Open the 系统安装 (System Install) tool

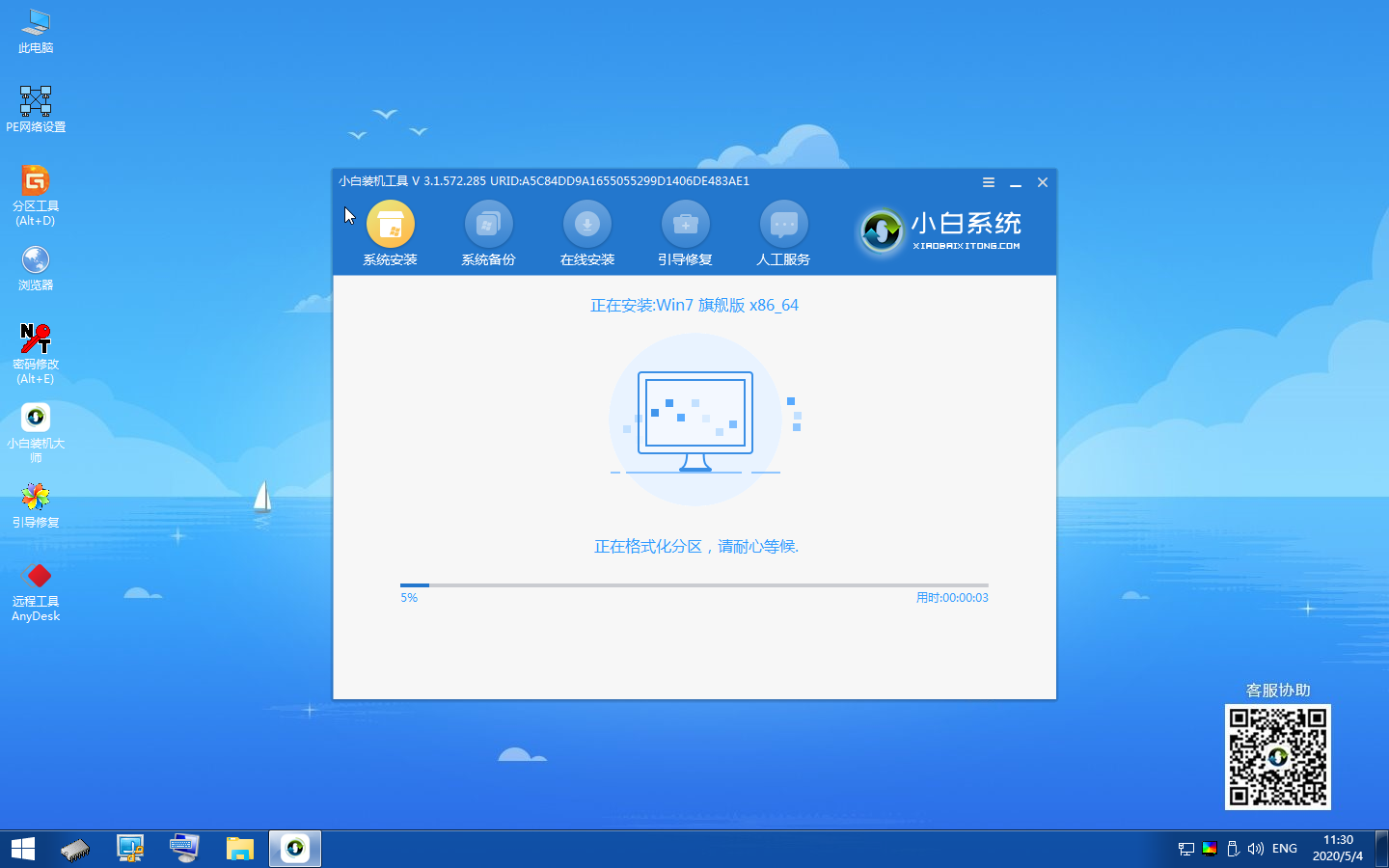[x=390, y=231]
